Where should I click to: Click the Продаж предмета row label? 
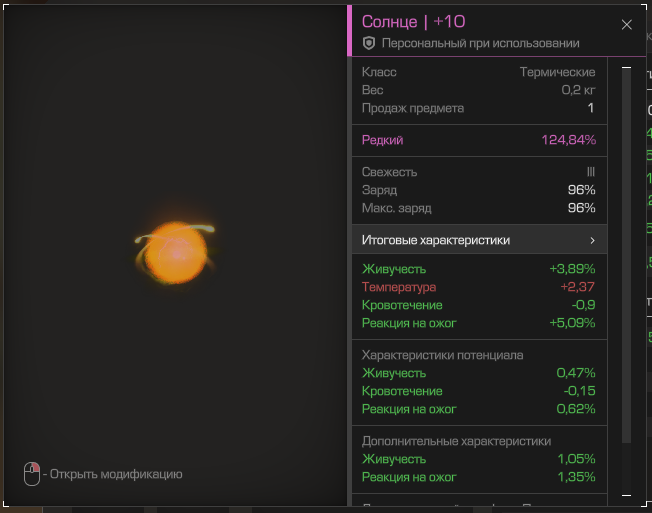412,108
